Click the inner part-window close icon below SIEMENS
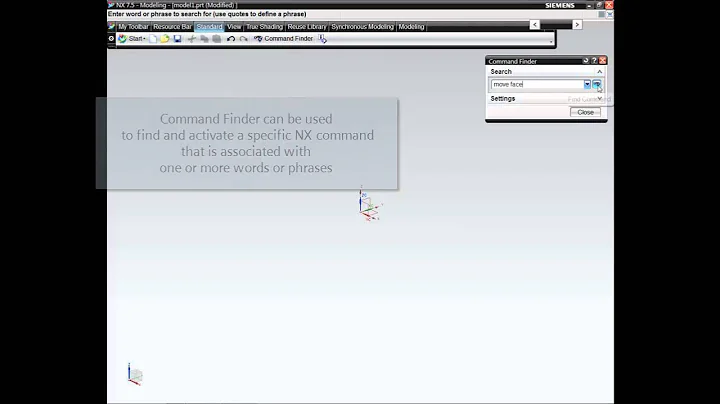Image resolution: width=720 pixels, height=404 pixels. click(x=610, y=15)
